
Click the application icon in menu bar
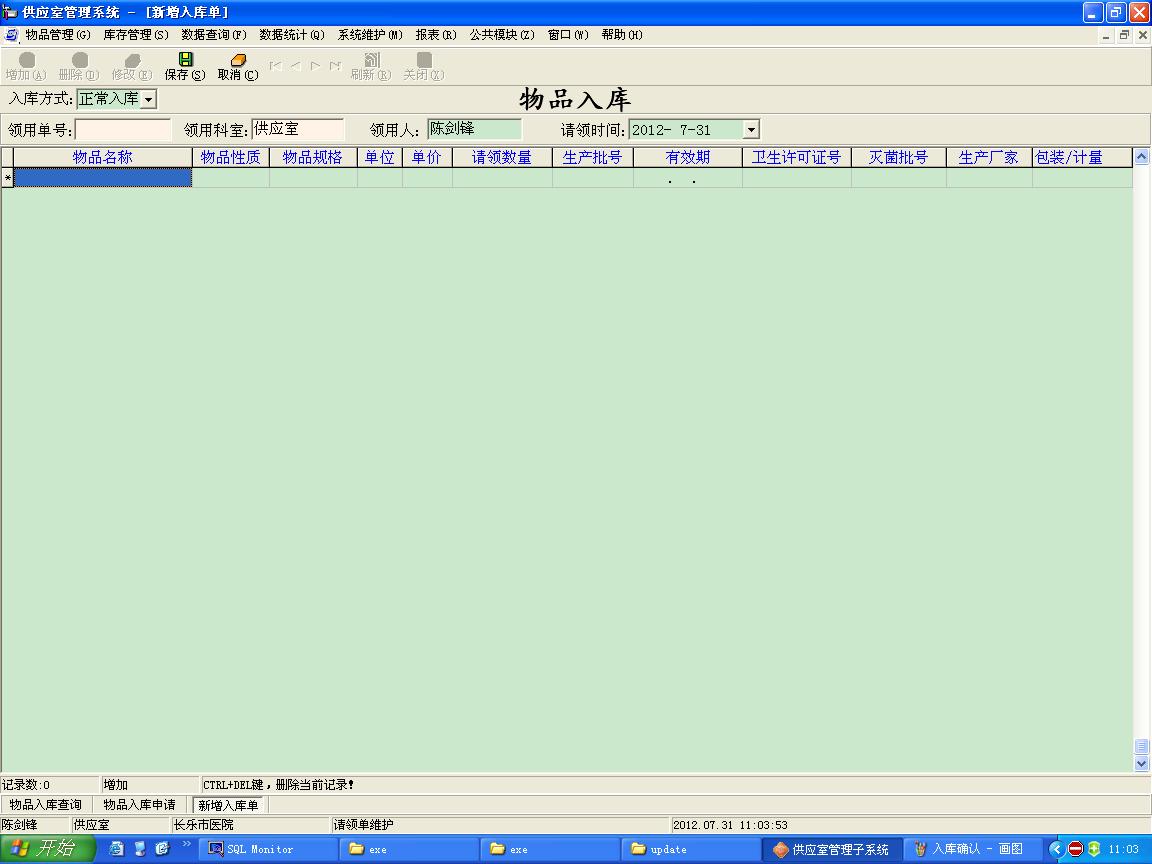11,35
